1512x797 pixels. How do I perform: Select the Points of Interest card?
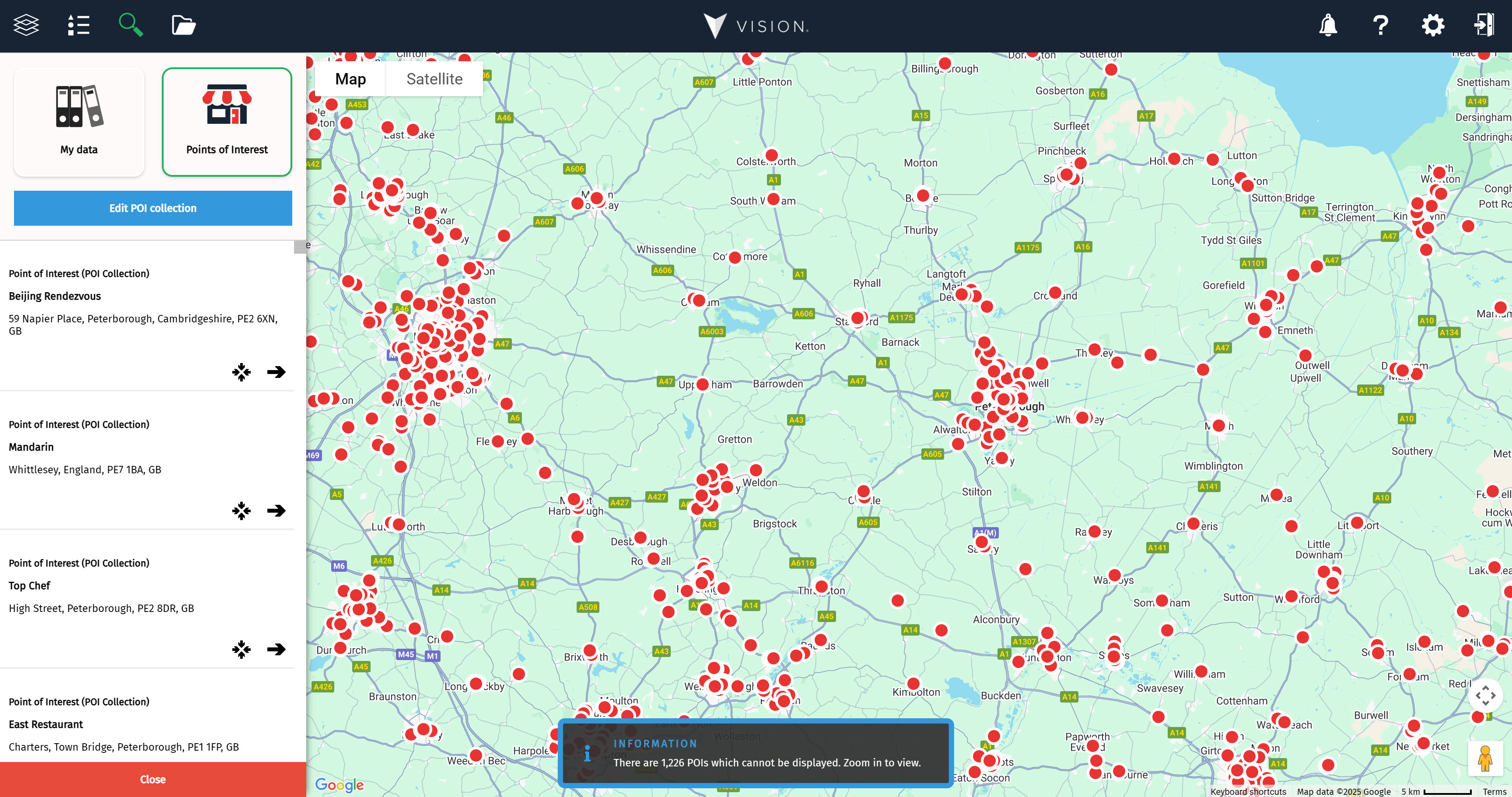(x=227, y=122)
